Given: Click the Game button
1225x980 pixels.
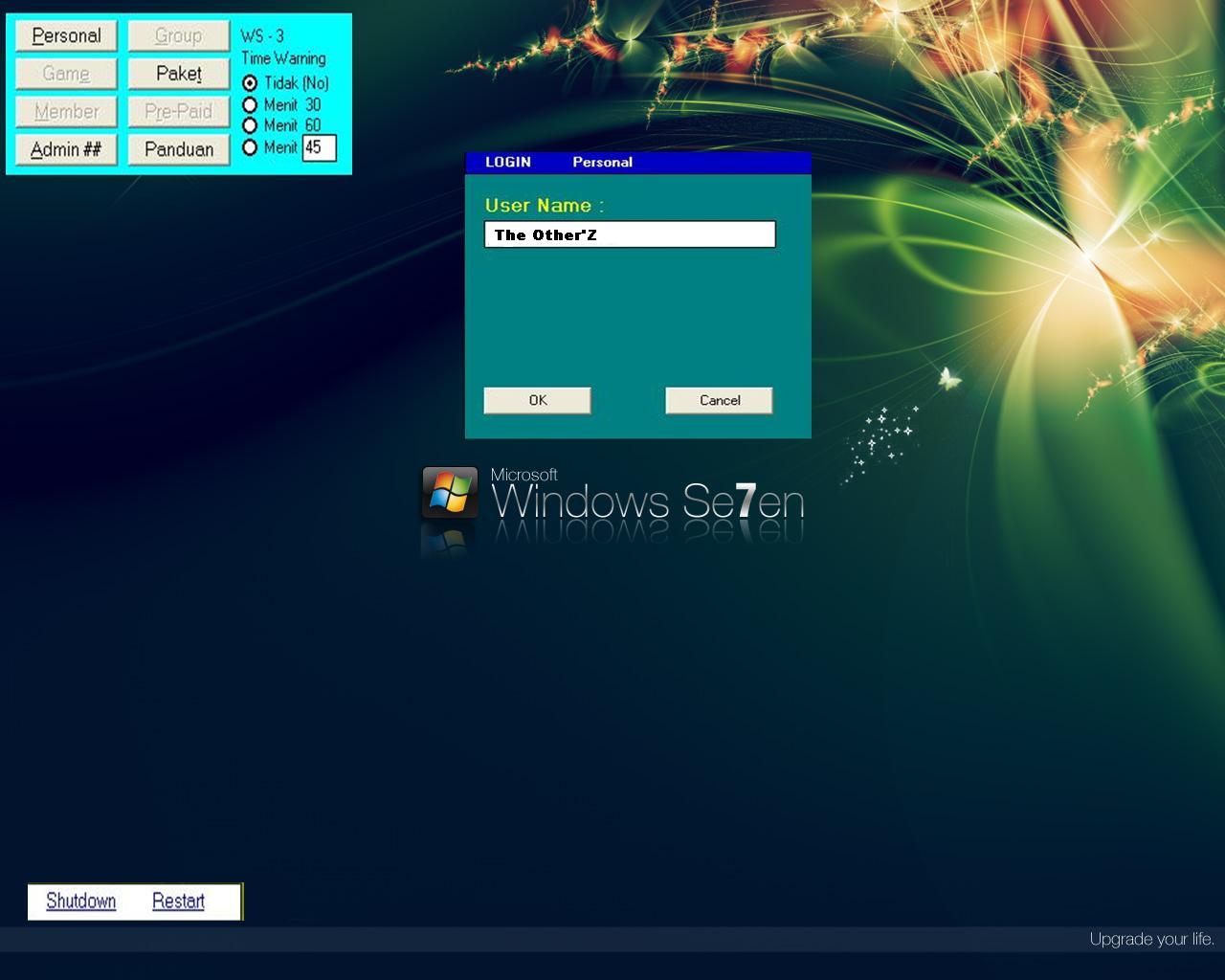Looking at the screenshot, I should coord(65,74).
